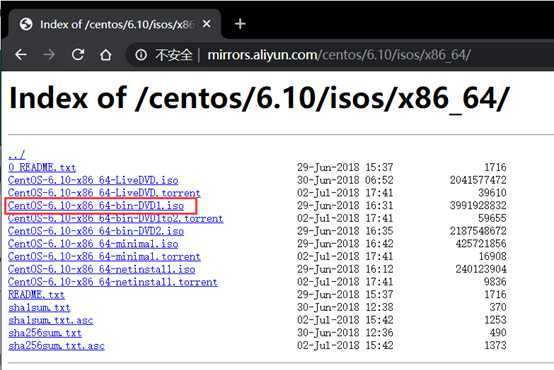
Task: Open the sha256sum.txt link
Action: point(45,333)
